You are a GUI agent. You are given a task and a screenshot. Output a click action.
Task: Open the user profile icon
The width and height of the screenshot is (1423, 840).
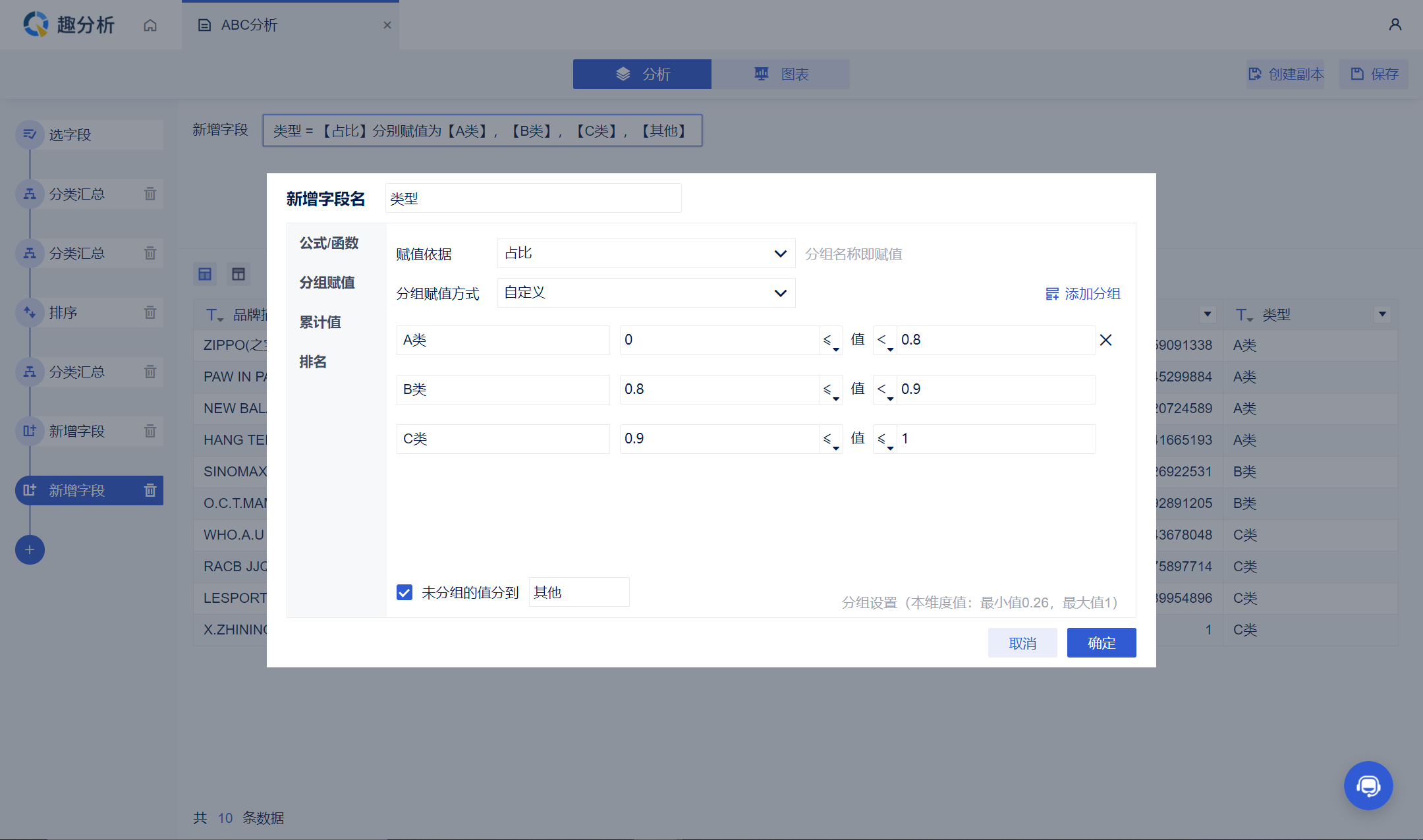[x=1395, y=25]
